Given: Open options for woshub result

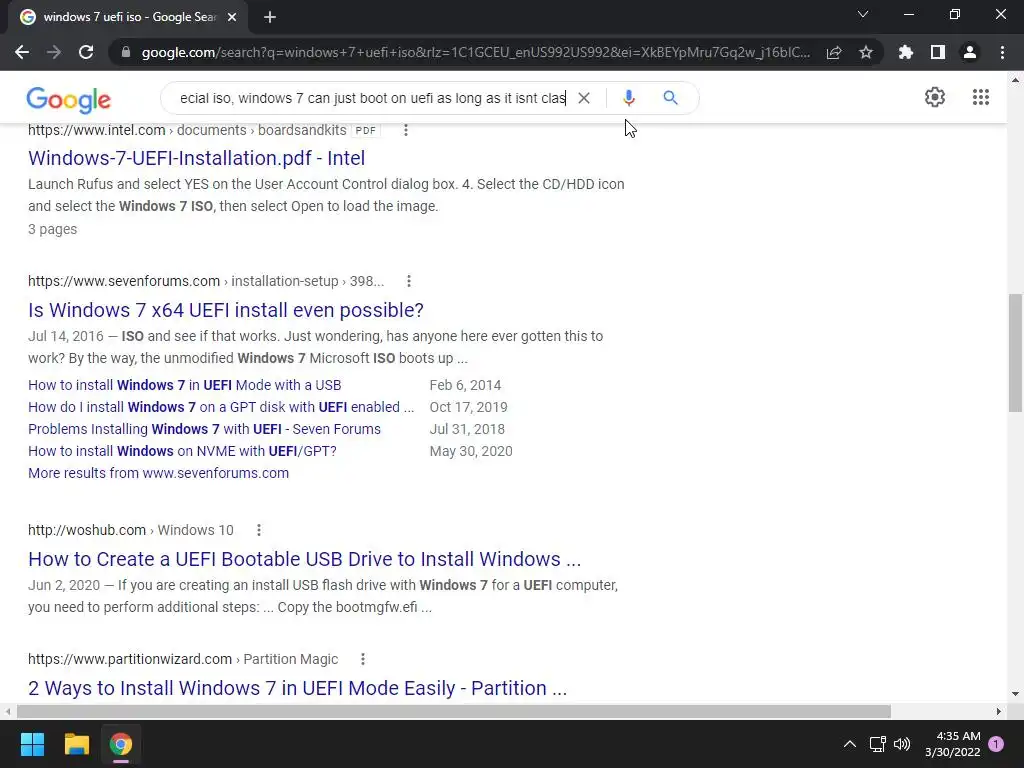Looking at the screenshot, I should [259, 530].
